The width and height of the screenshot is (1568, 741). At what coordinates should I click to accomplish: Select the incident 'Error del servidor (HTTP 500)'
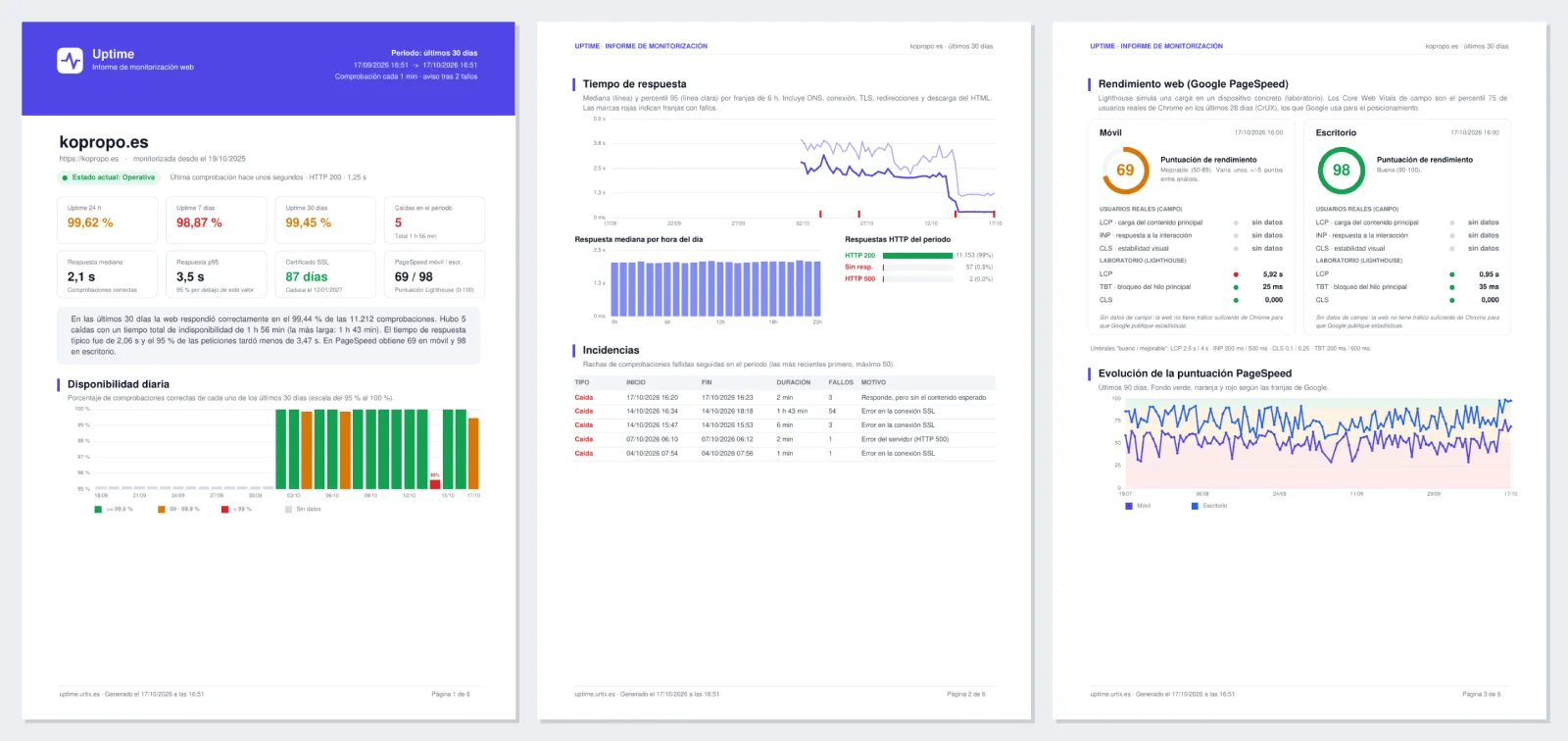[784, 439]
